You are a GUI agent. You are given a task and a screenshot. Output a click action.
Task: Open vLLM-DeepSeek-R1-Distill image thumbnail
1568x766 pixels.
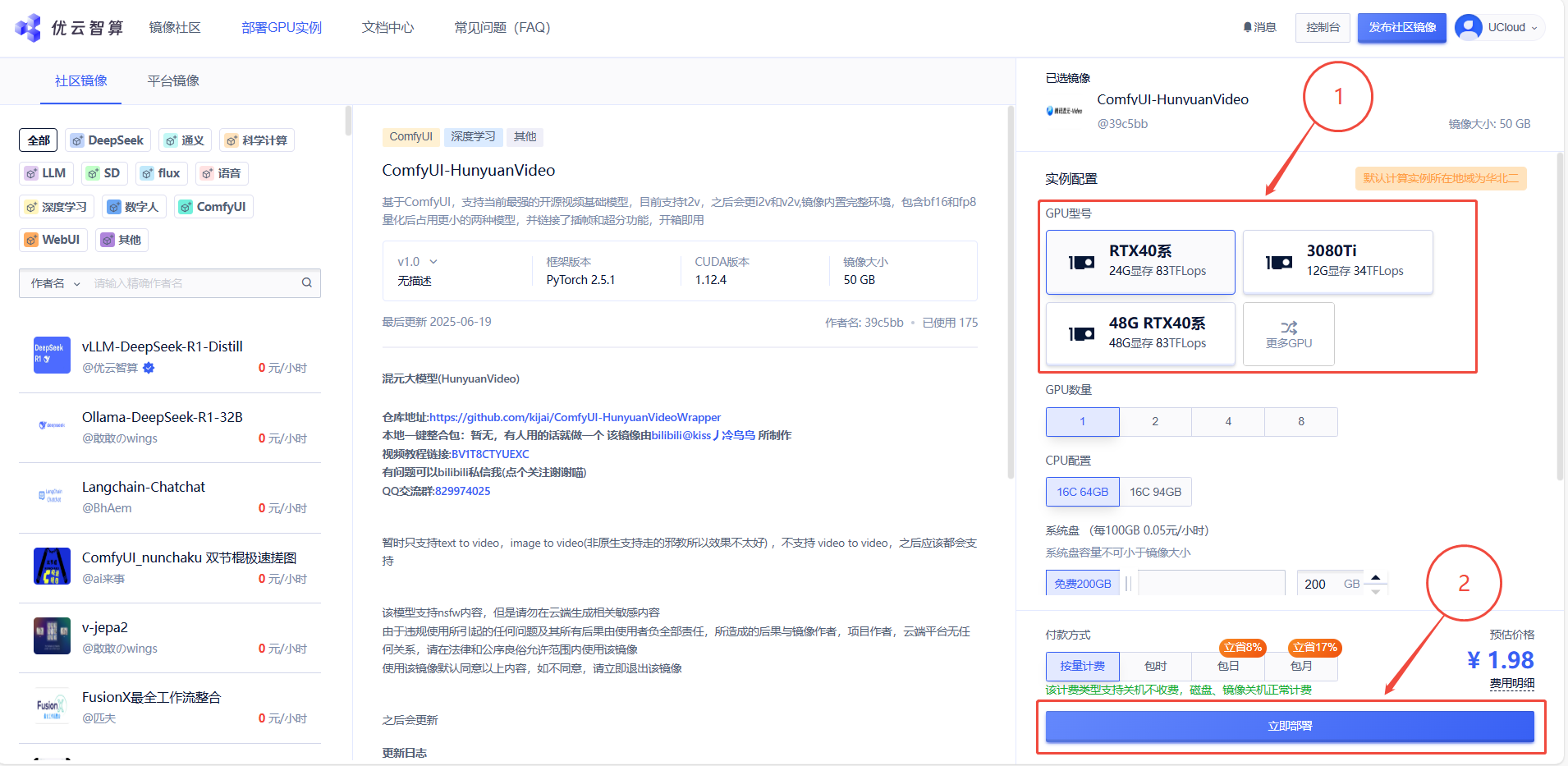tap(52, 355)
